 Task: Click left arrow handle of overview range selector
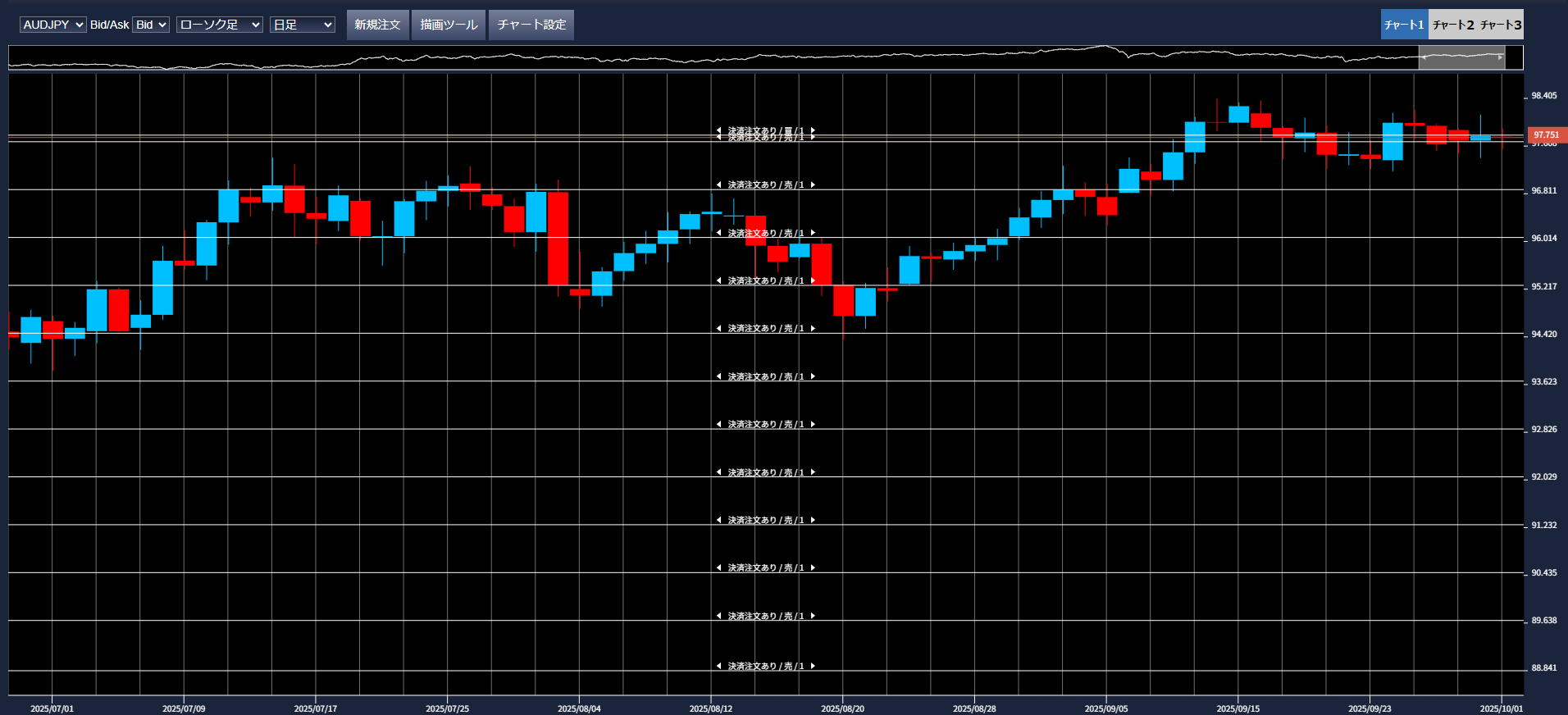click(1424, 57)
